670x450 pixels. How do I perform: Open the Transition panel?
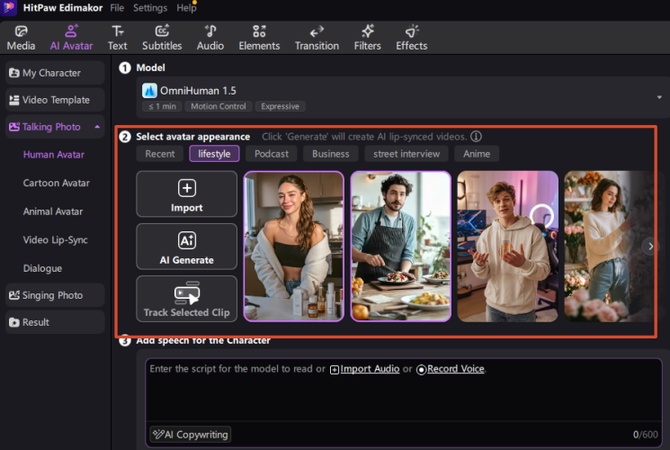point(317,38)
